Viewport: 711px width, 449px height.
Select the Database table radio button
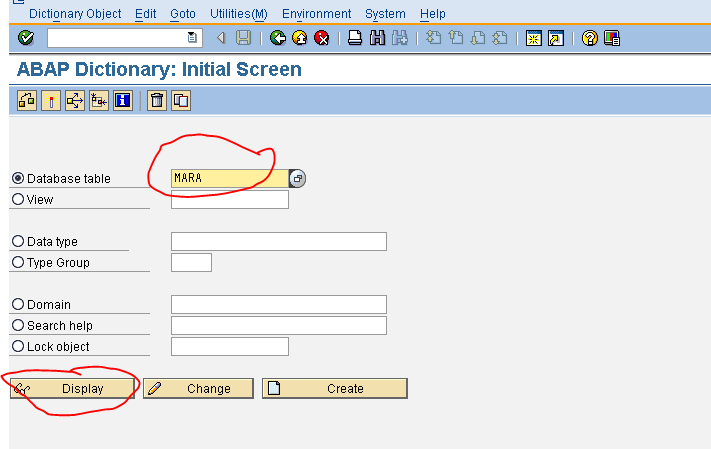(18, 178)
